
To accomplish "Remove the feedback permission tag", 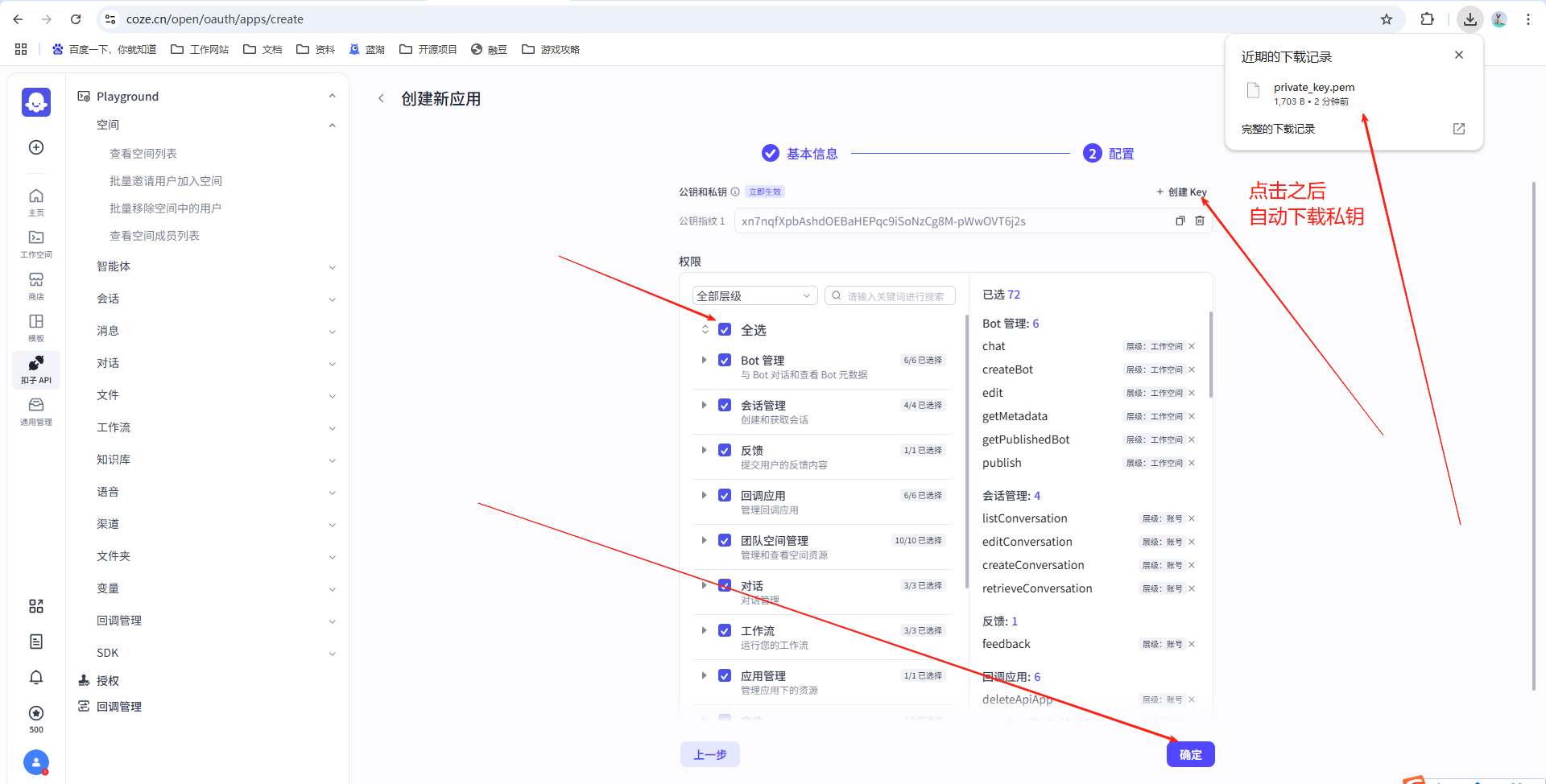I will click(x=1192, y=644).
